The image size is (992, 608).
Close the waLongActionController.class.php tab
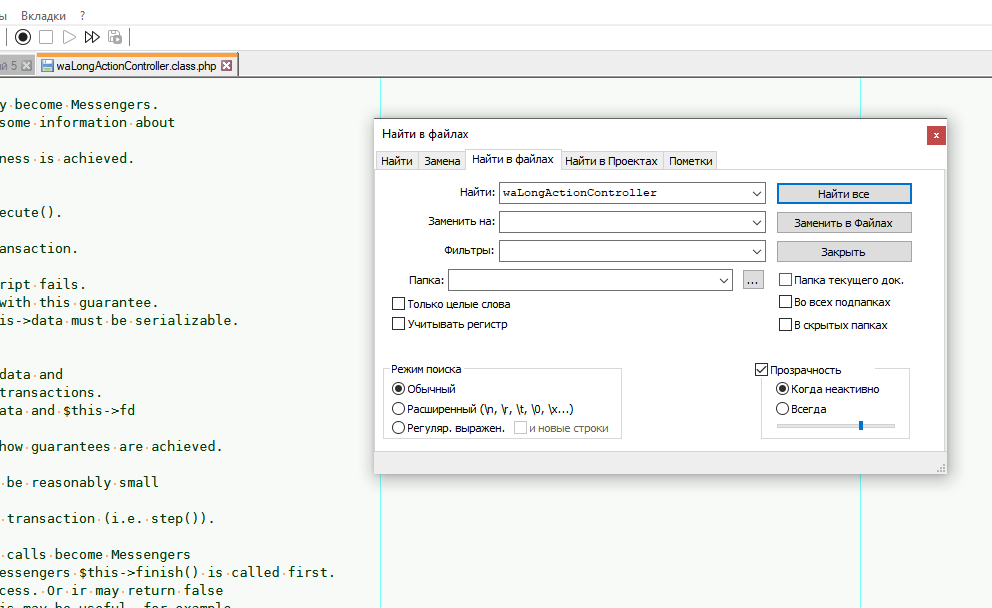click(226, 66)
